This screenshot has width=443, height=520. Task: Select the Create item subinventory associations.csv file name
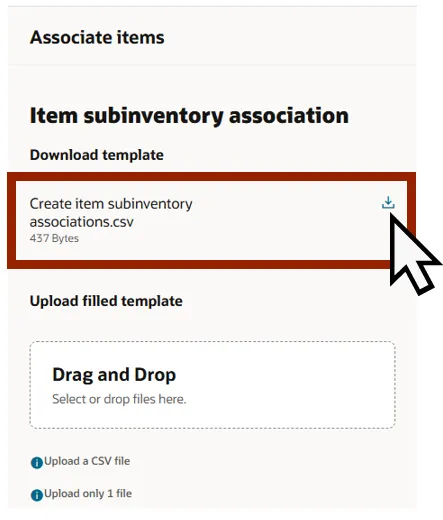tap(111, 212)
